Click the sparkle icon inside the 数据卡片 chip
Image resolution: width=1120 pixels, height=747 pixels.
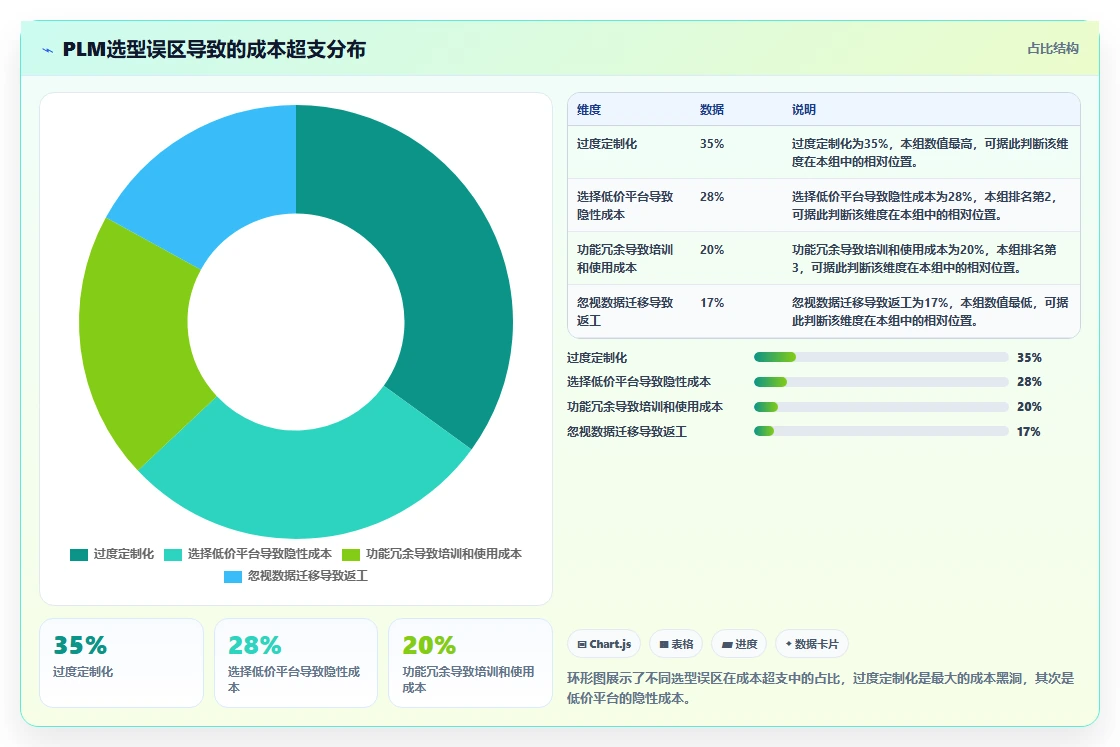tap(789, 644)
